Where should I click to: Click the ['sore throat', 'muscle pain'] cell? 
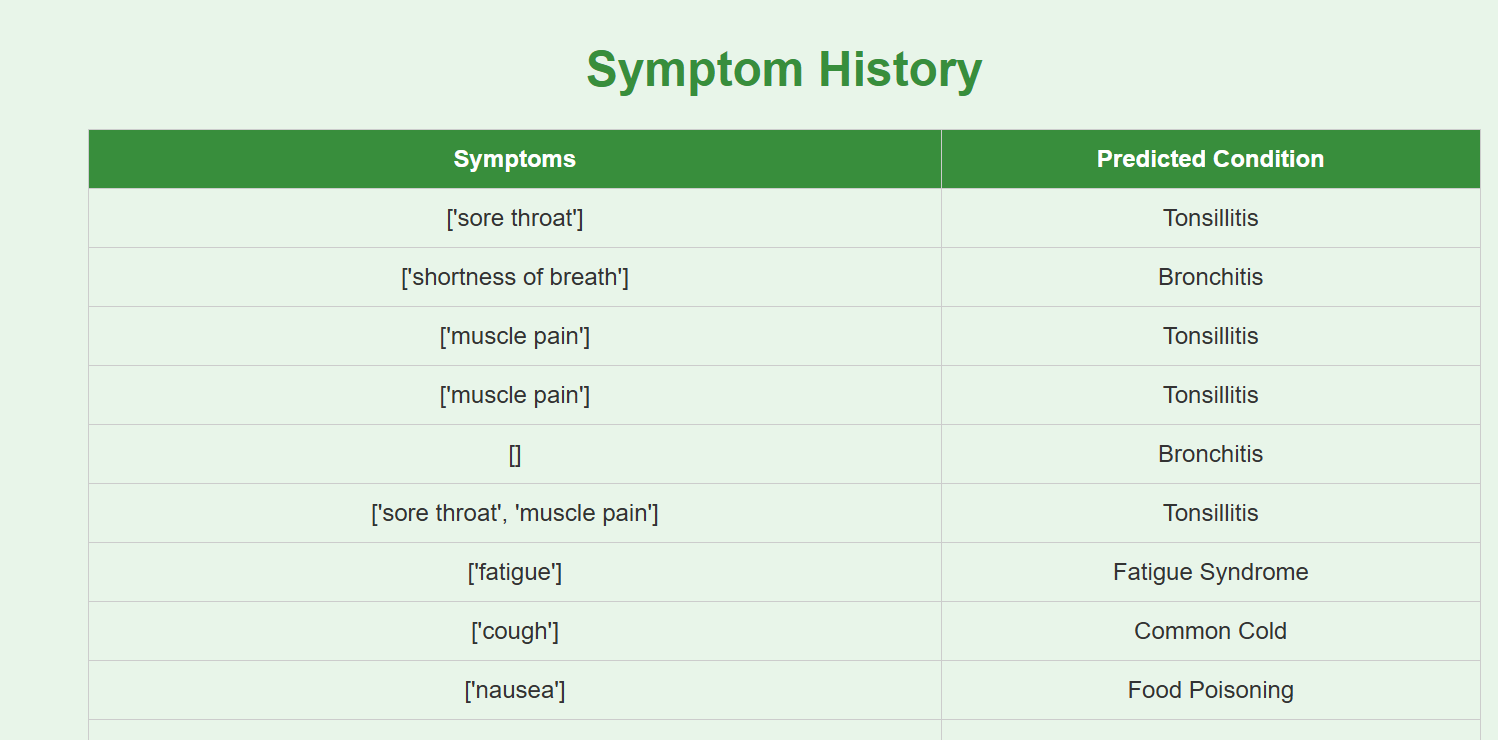coord(515,513)
